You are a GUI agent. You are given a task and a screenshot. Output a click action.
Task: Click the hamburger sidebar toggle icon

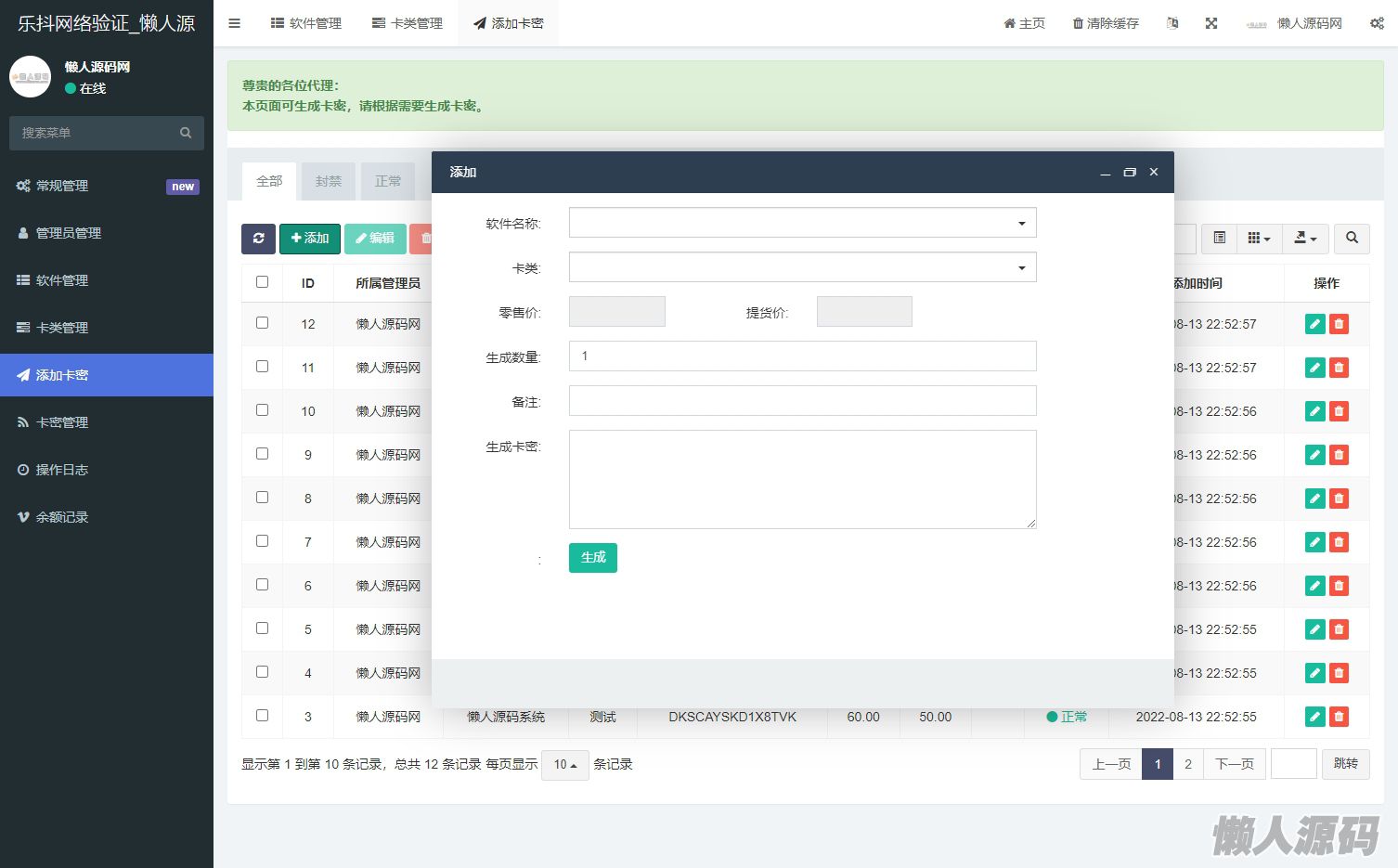(x=234, y=23)
